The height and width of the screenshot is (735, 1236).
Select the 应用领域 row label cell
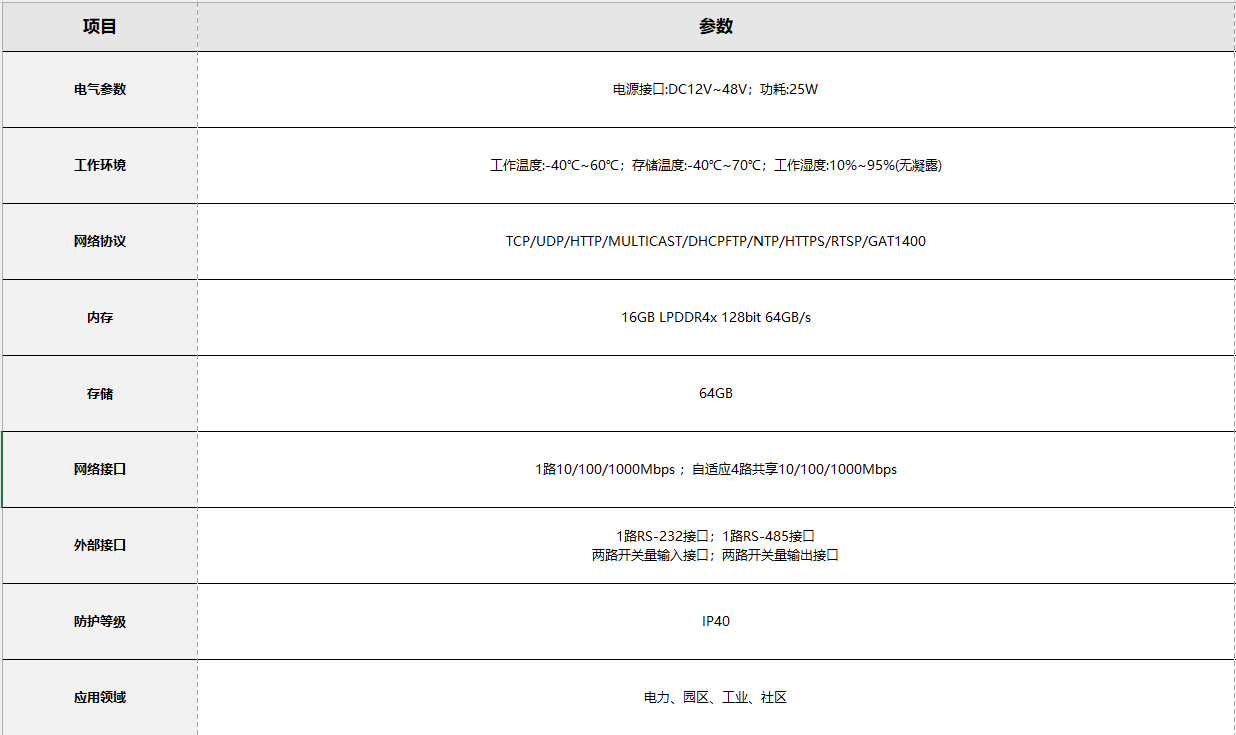(x=100, y=697)
